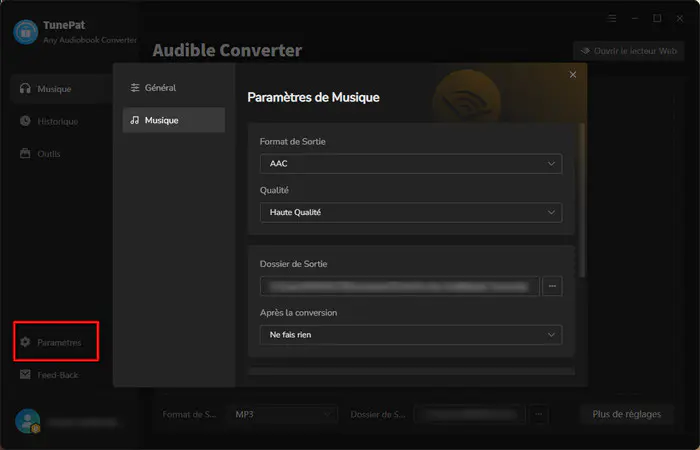
Task: Switch to the Général settings tab
Action: click(x=174, y=88)
